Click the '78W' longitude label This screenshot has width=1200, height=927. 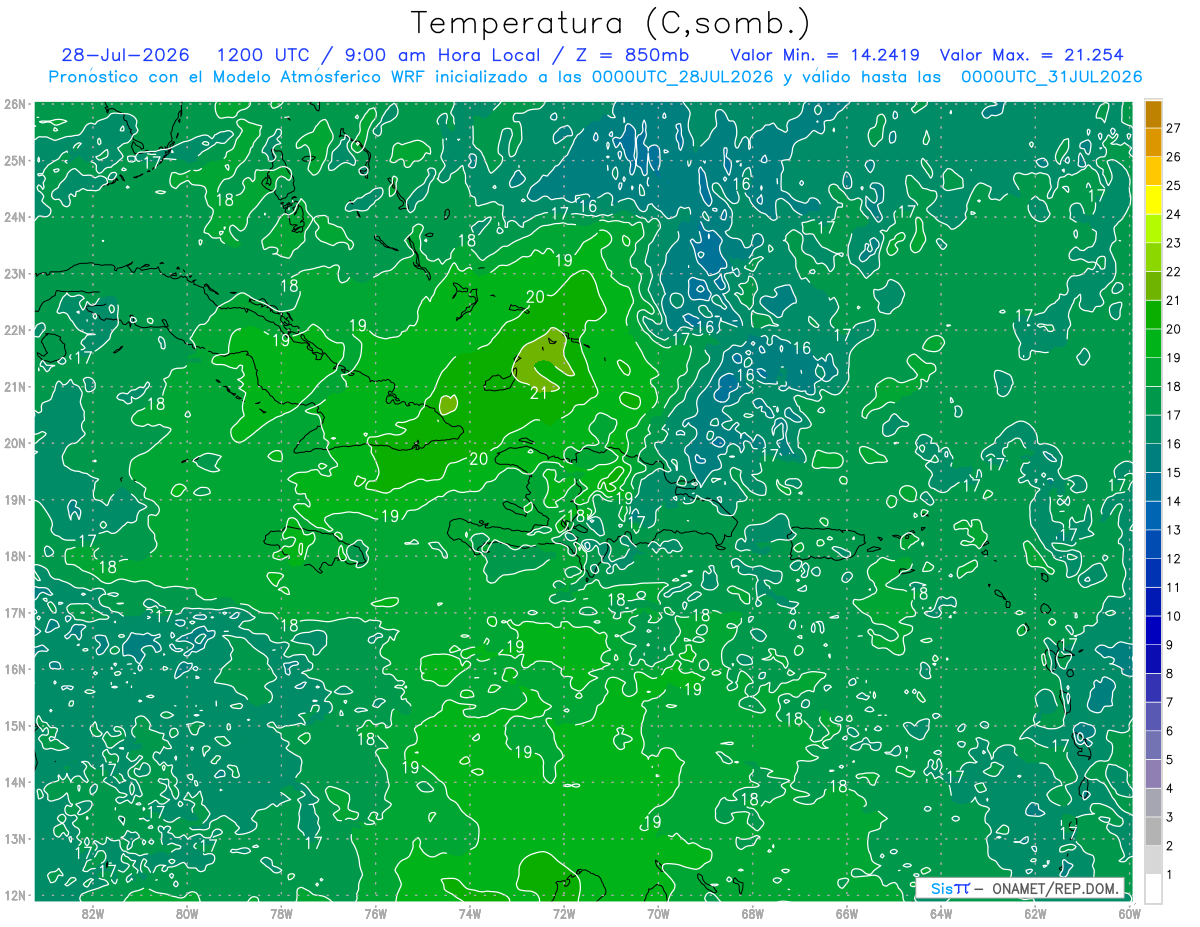(x=281, y=913)
